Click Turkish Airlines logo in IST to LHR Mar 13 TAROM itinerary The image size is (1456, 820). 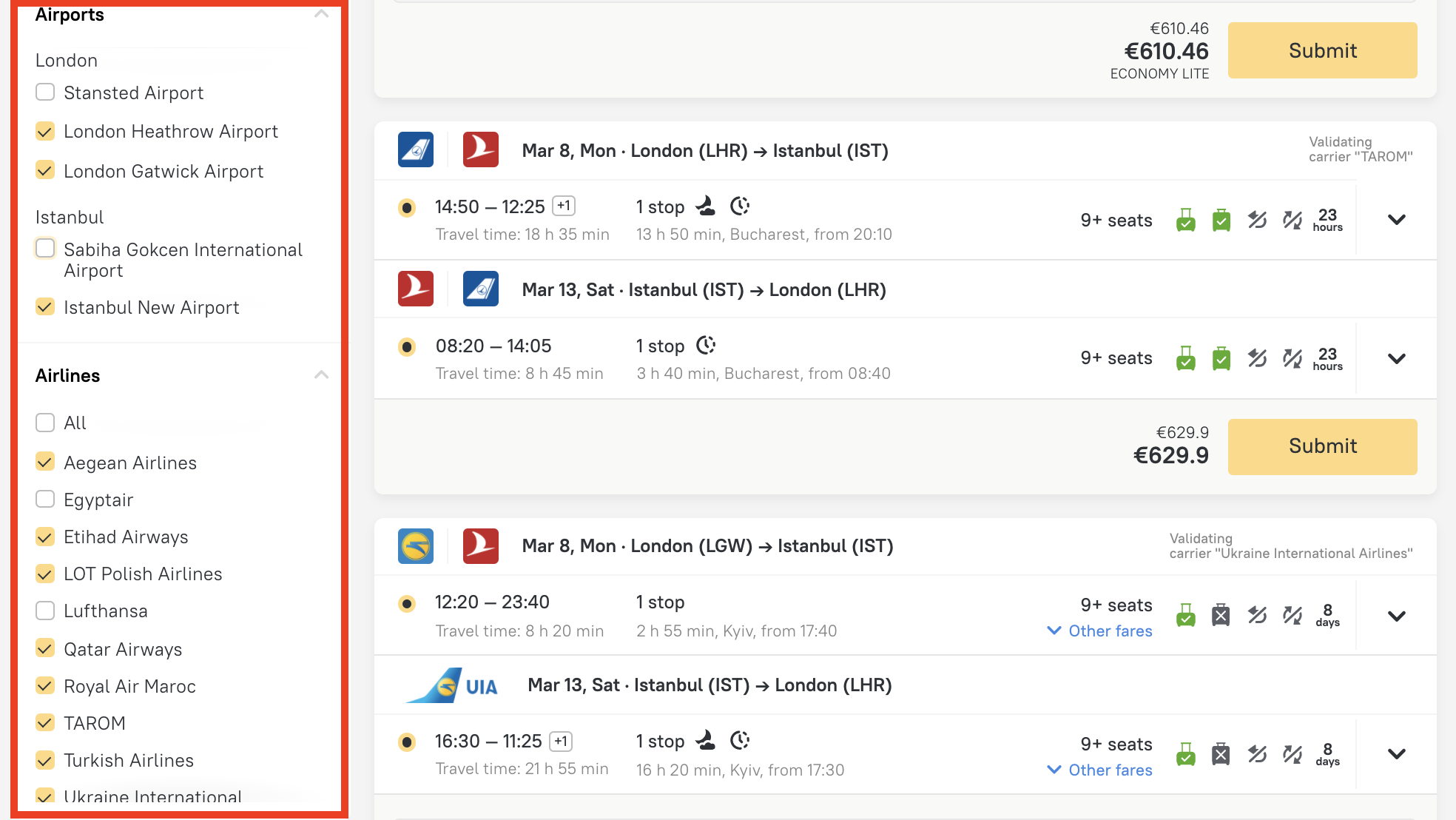416,289
